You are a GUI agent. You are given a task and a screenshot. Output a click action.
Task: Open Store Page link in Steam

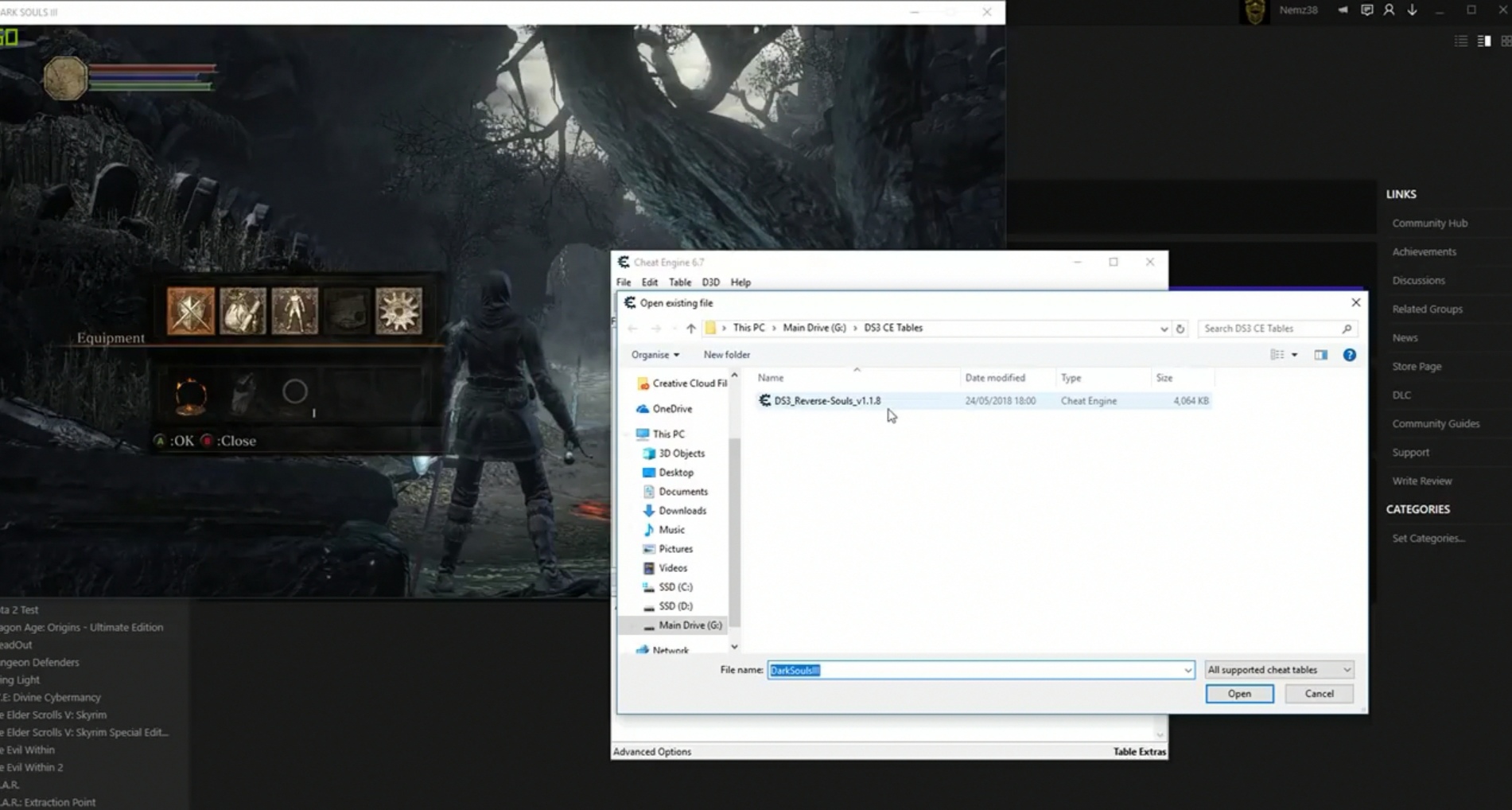[x=1417, y=367]
